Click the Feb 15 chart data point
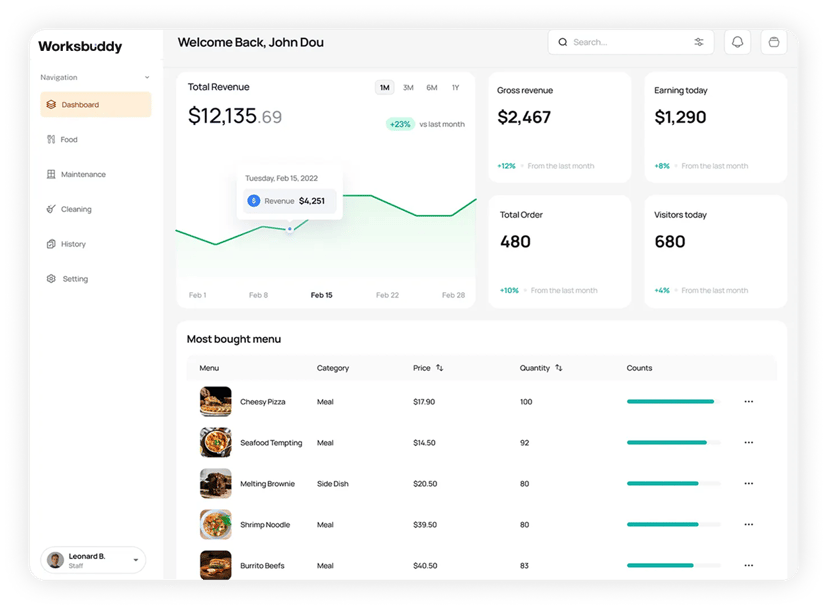828x610 pixels. point(289,229)
